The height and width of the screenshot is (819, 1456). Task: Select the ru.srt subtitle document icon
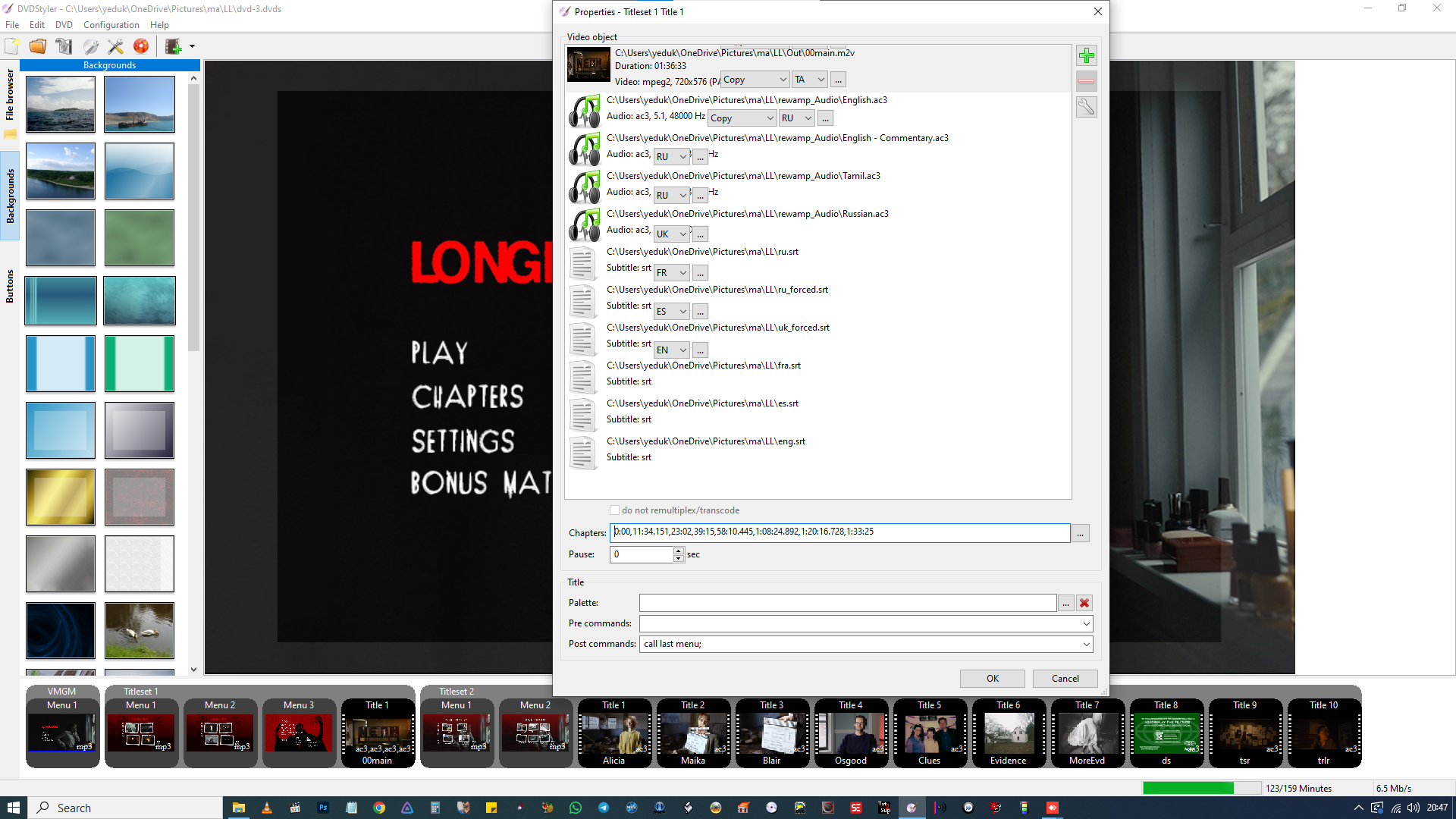[582, 262]
